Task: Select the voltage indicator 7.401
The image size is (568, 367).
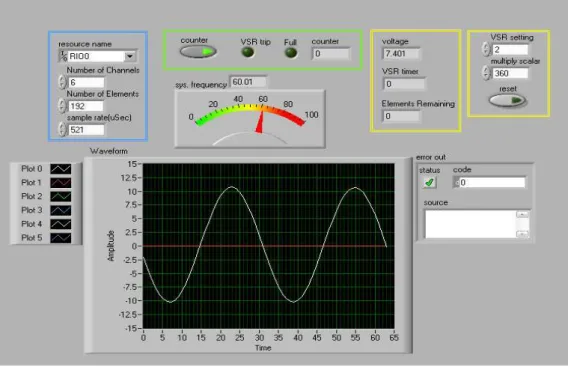Action: tap(401, 54)
